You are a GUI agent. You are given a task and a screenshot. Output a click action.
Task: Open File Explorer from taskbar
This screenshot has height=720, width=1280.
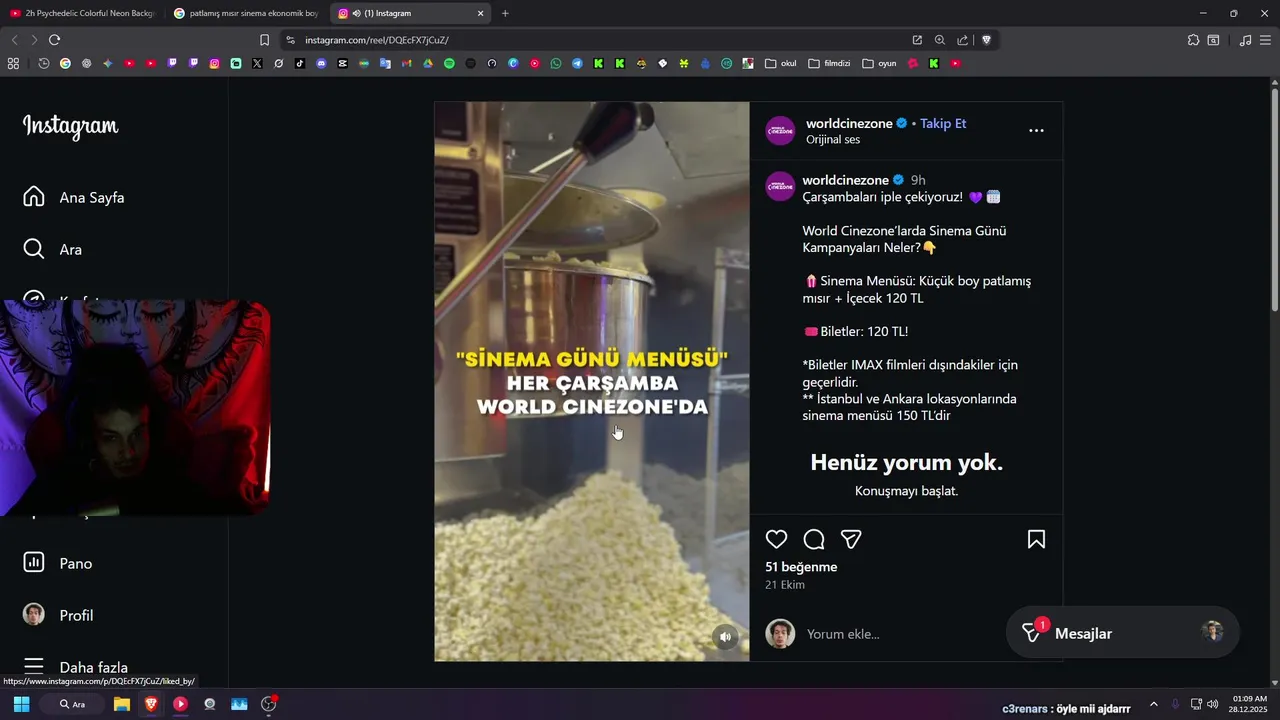click(121, 704)
